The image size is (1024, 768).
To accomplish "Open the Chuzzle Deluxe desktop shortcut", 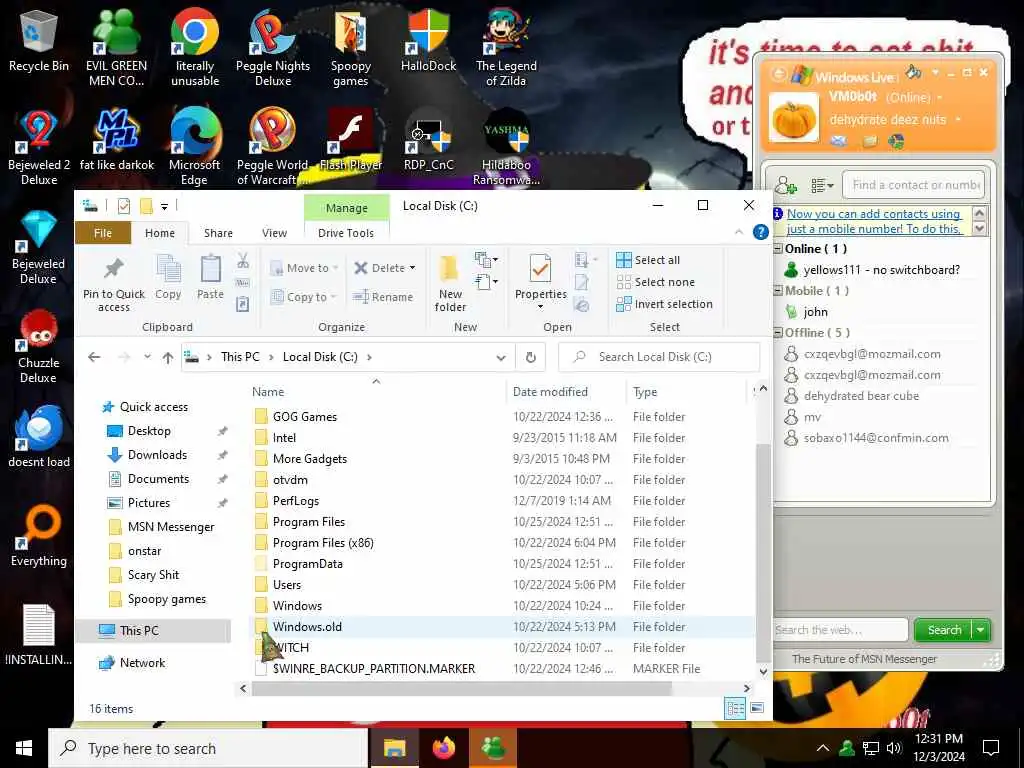I will pyautogui.click(x=39, y=345).
